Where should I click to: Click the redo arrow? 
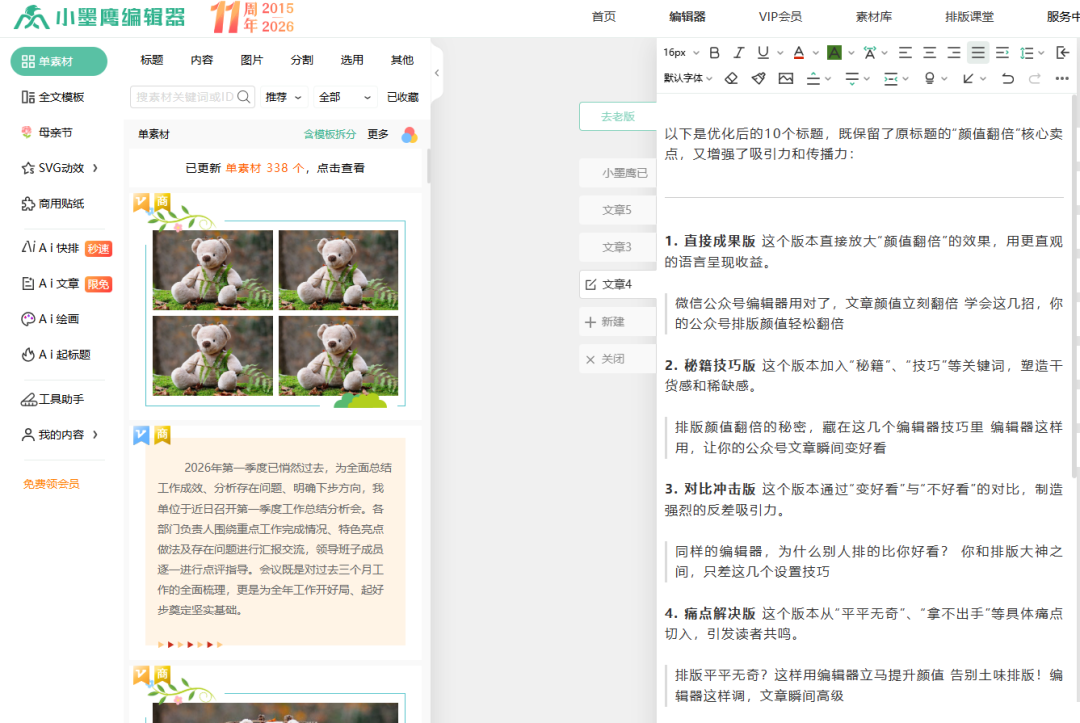tap(1035, 78)
